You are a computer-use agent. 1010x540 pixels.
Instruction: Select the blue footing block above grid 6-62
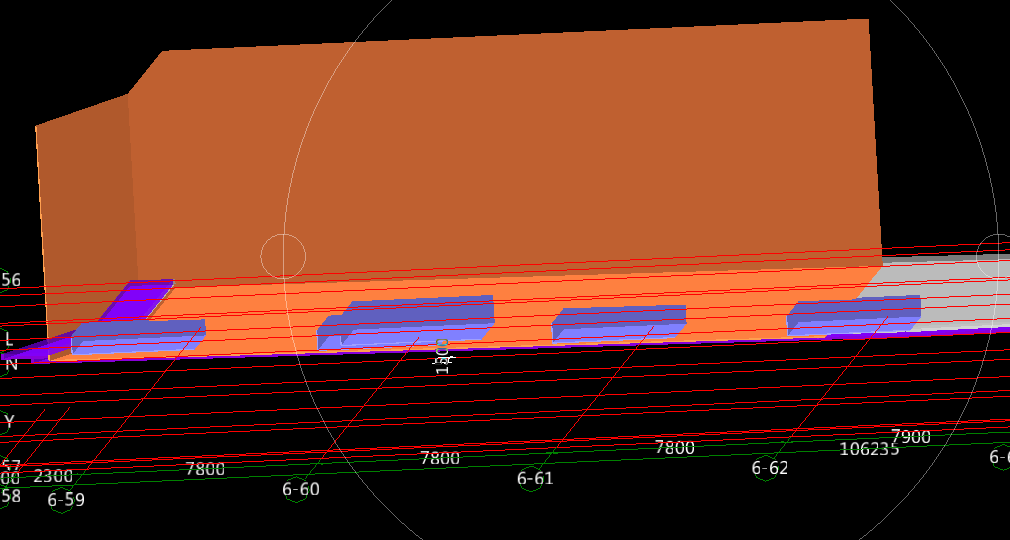click(853, 314)
